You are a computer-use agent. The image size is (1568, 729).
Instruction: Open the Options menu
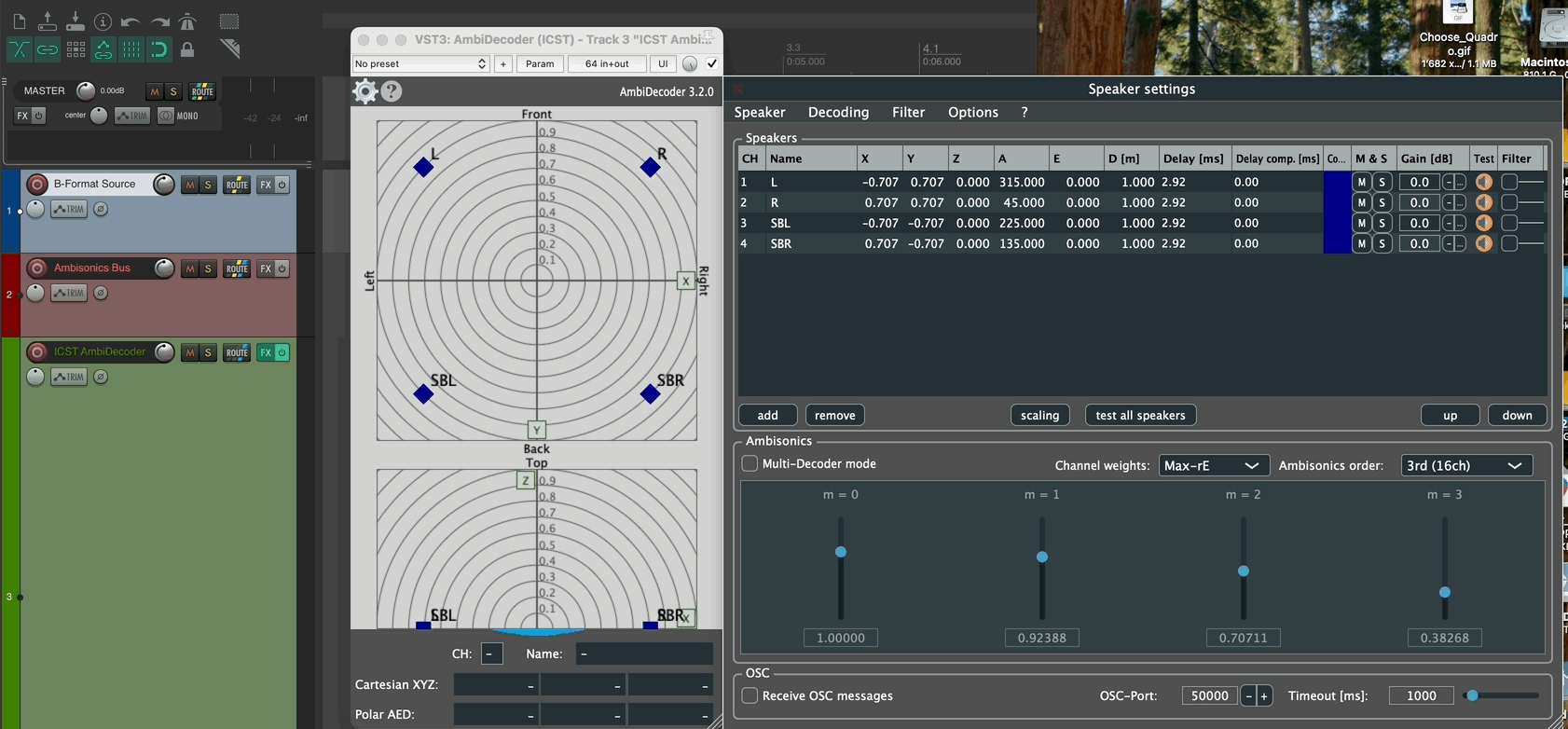coord(973,112)
